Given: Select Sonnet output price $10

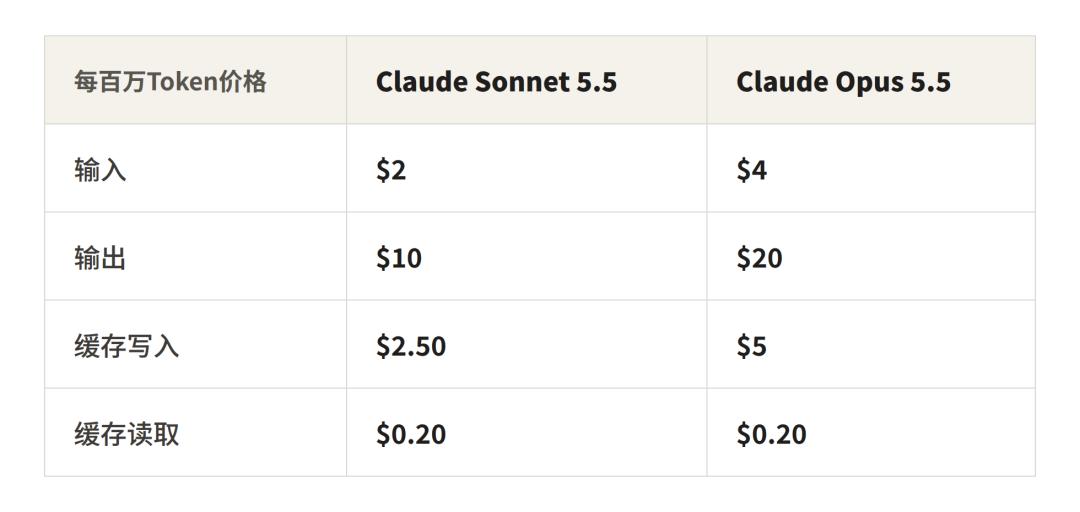Looking at the screenshot, I should 399,258.
